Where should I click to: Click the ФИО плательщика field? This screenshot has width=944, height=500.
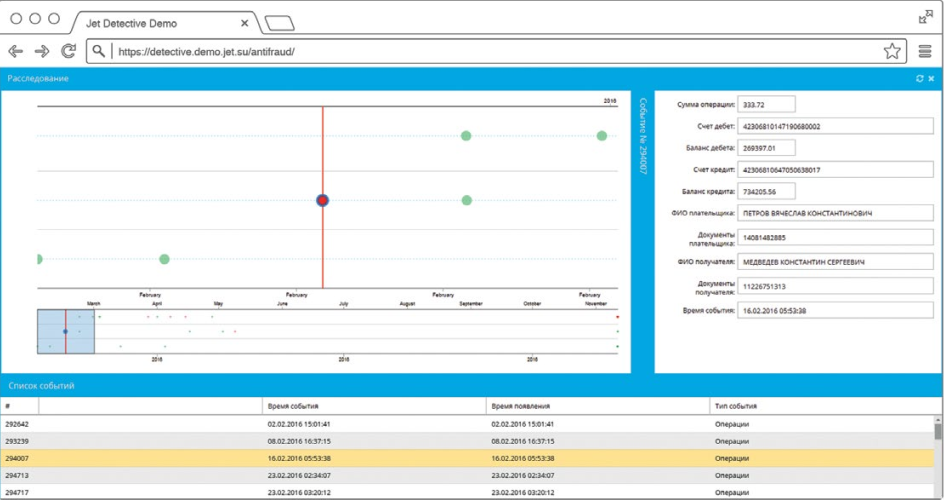click(835, 213)
